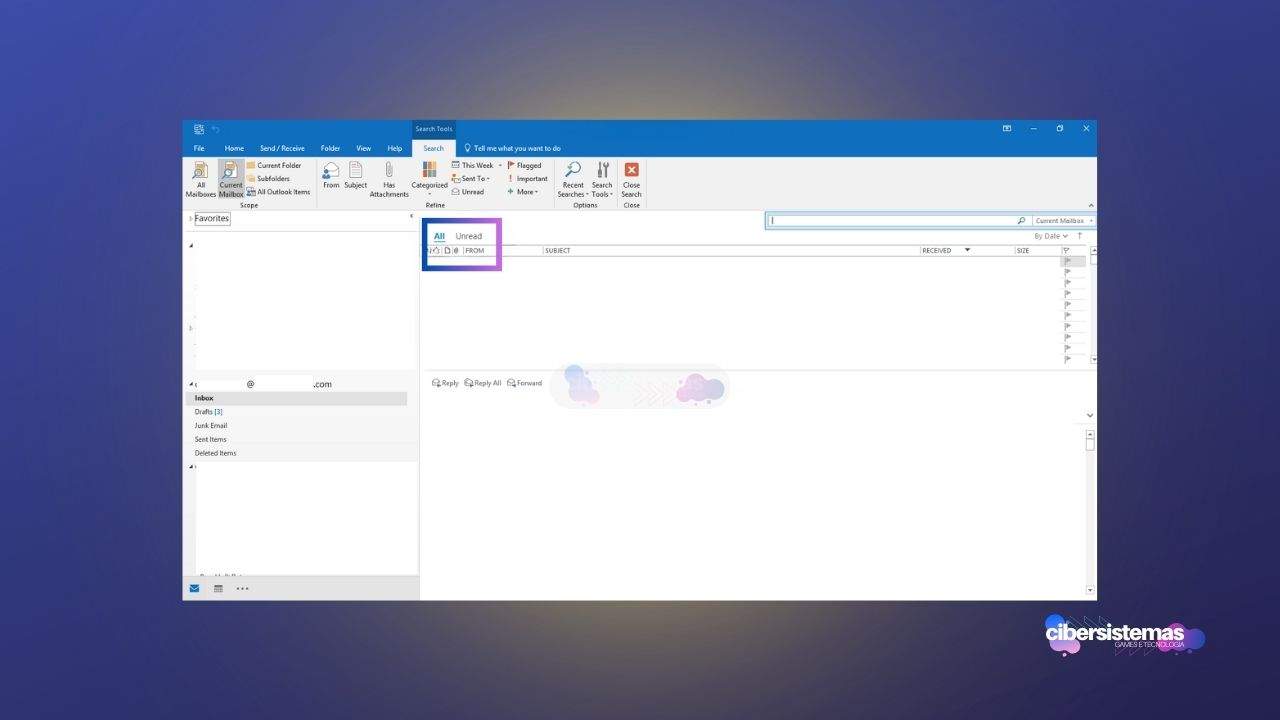This screenshot has width=1280, height=720.
Task: Open the More refine options dropdown
Action: (523, 192)
